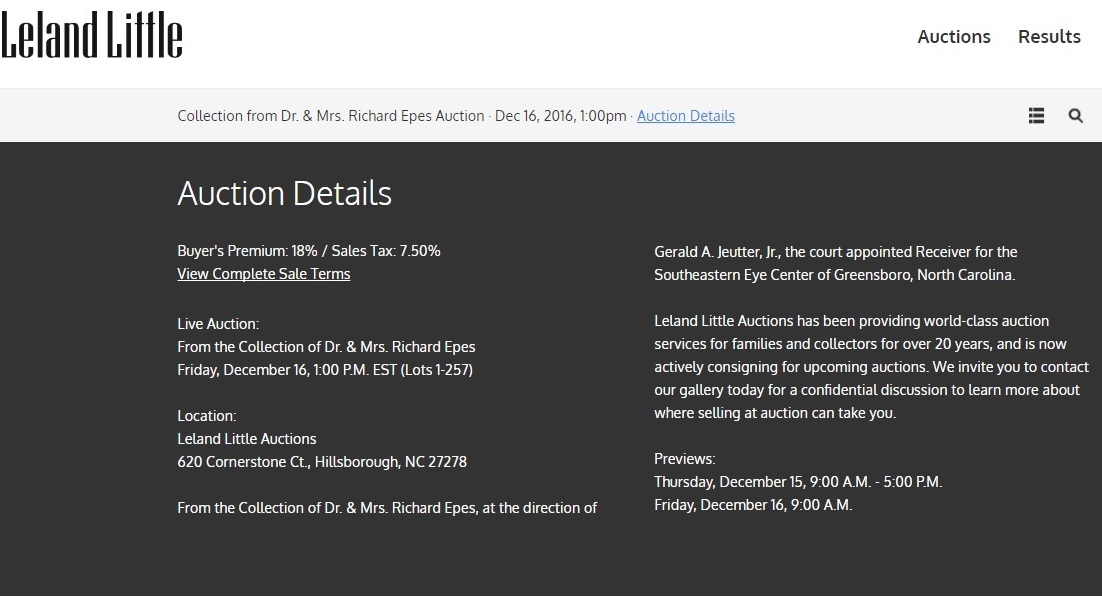Click the 'Leland Little Auctions has been providing' line
The height and width of the screenshot is (616, 1102).
(852, 321)
